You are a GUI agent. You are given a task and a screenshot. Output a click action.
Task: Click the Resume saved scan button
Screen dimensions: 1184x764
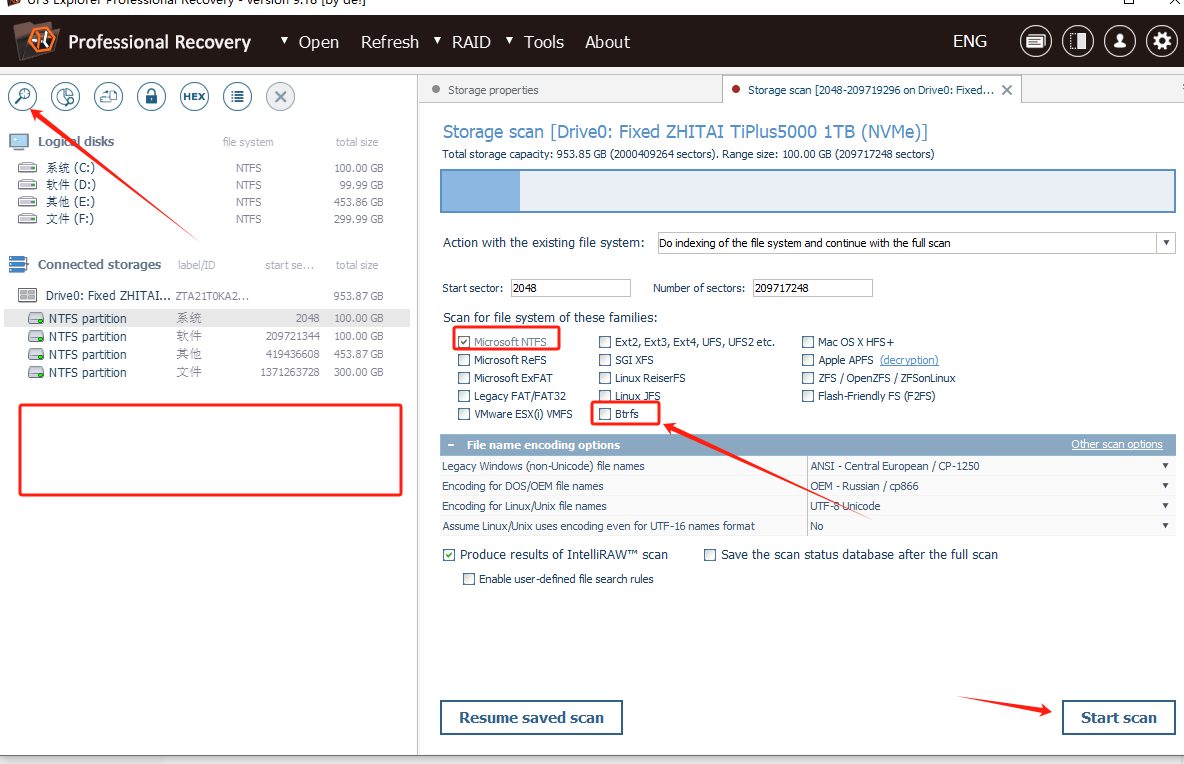(531, 717)
